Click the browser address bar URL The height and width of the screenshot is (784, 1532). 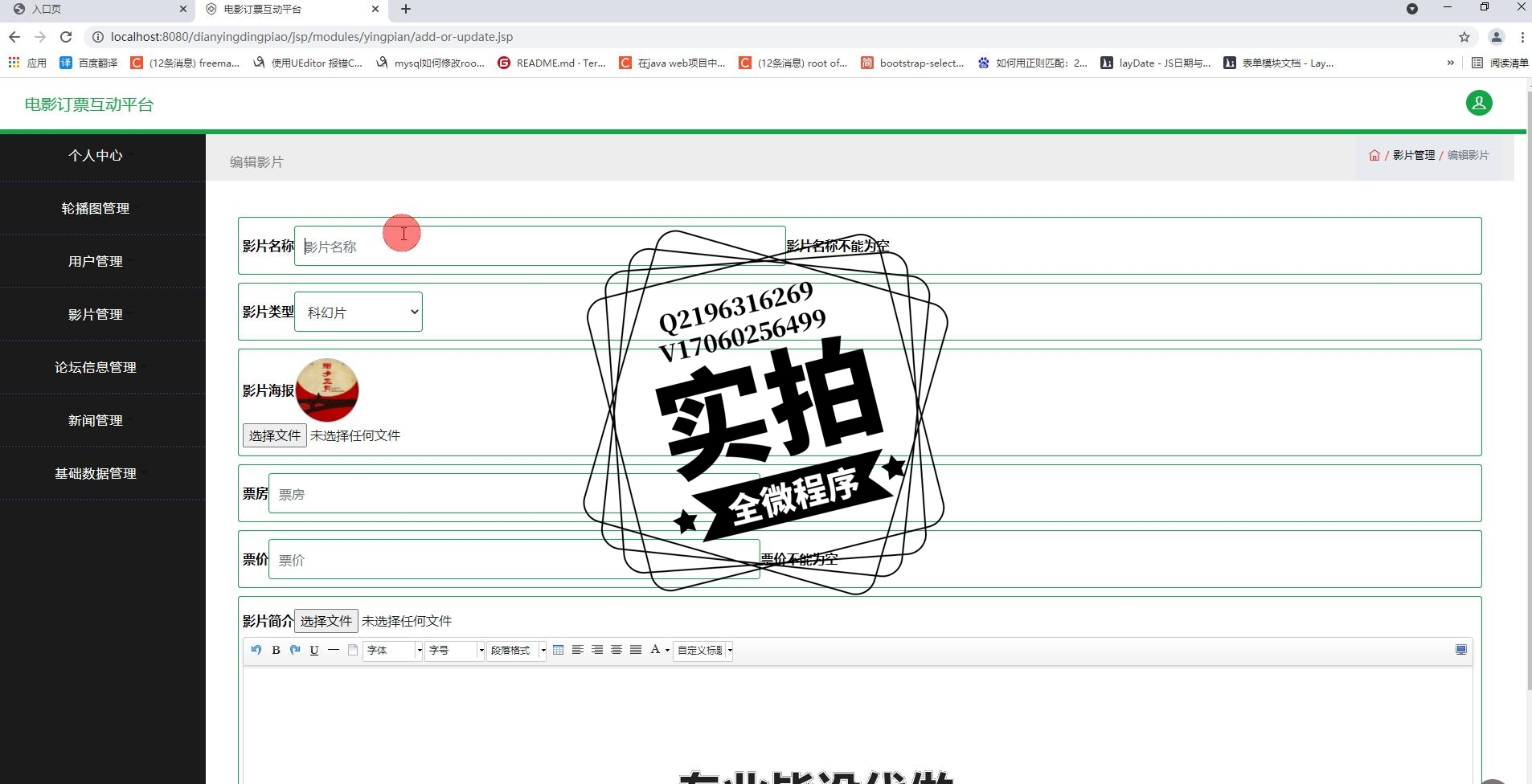pyautogui.click(x=312, y=37)
